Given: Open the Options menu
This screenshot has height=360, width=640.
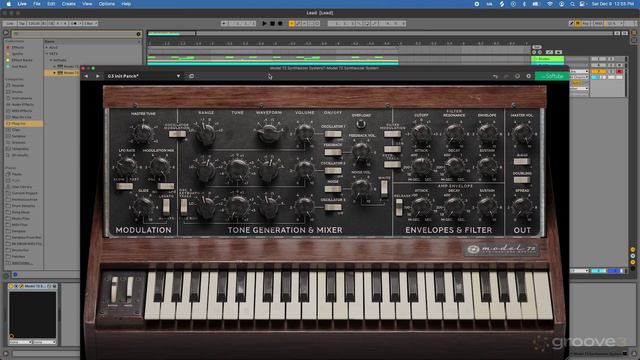Looking at the screenshot, I should coord(107,4).
